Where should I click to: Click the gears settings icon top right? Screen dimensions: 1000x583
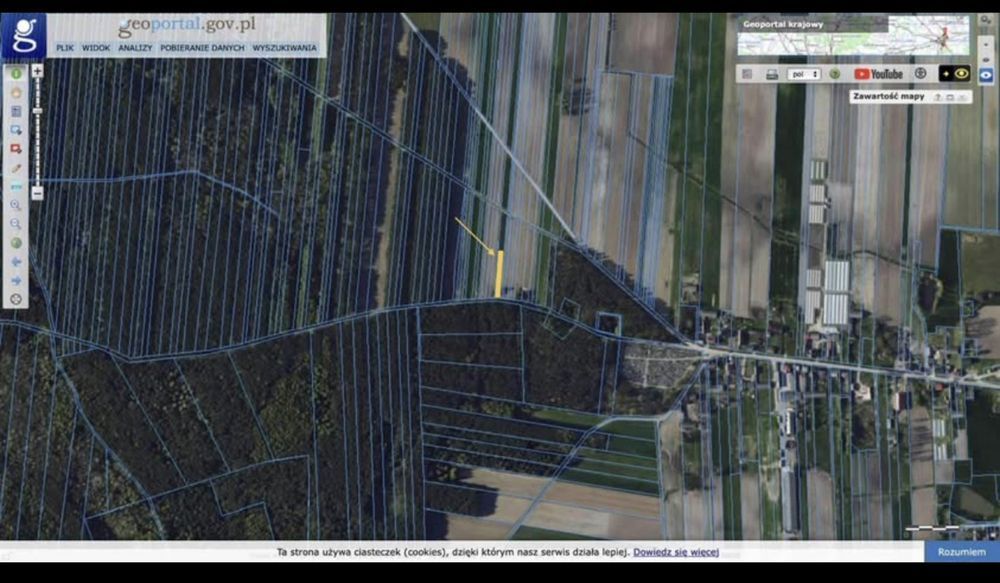coord(987,21)
